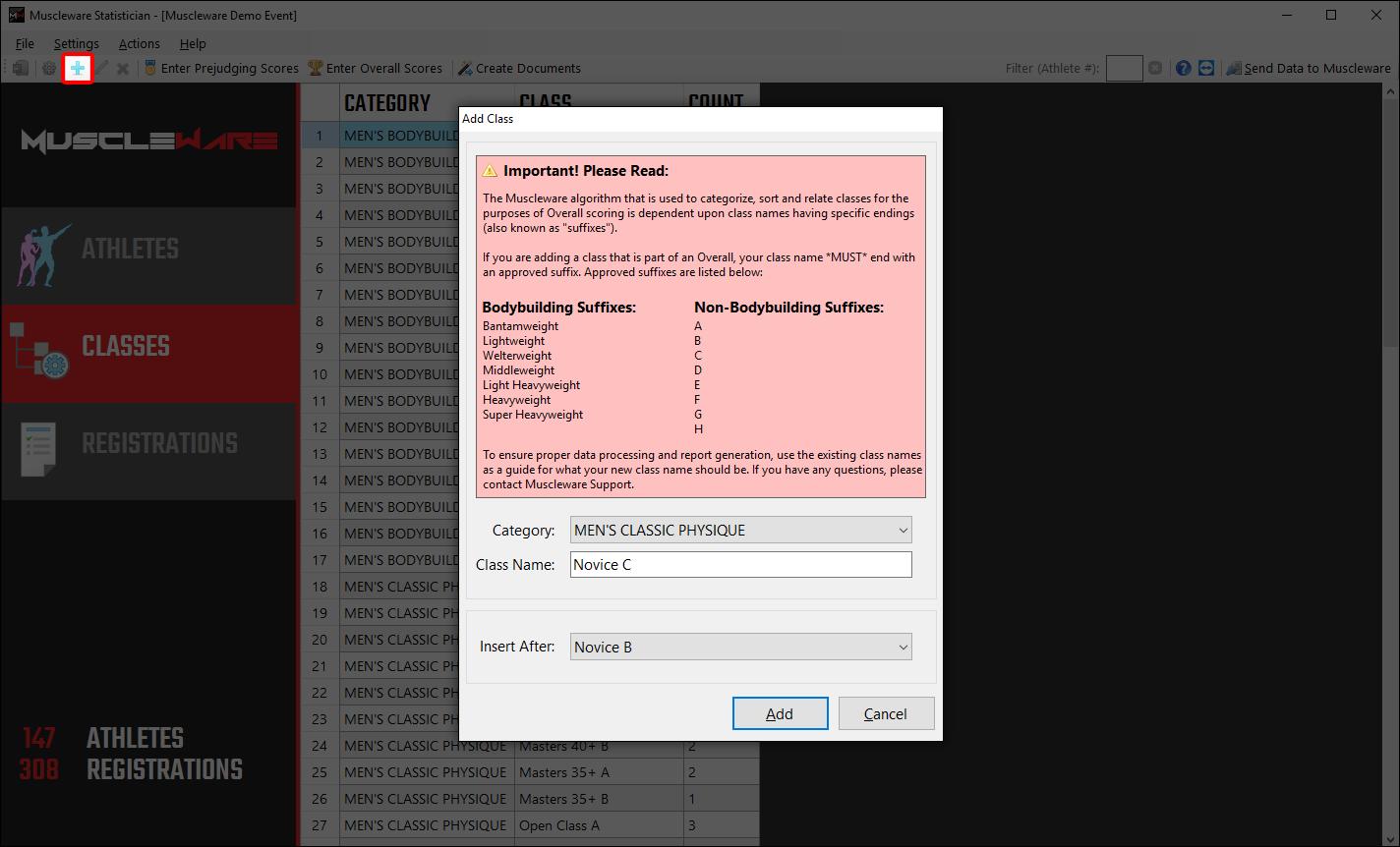Click the Filter Athlete number box
The width and height of the screenshot is (1400, 847).
(1124, 69)
